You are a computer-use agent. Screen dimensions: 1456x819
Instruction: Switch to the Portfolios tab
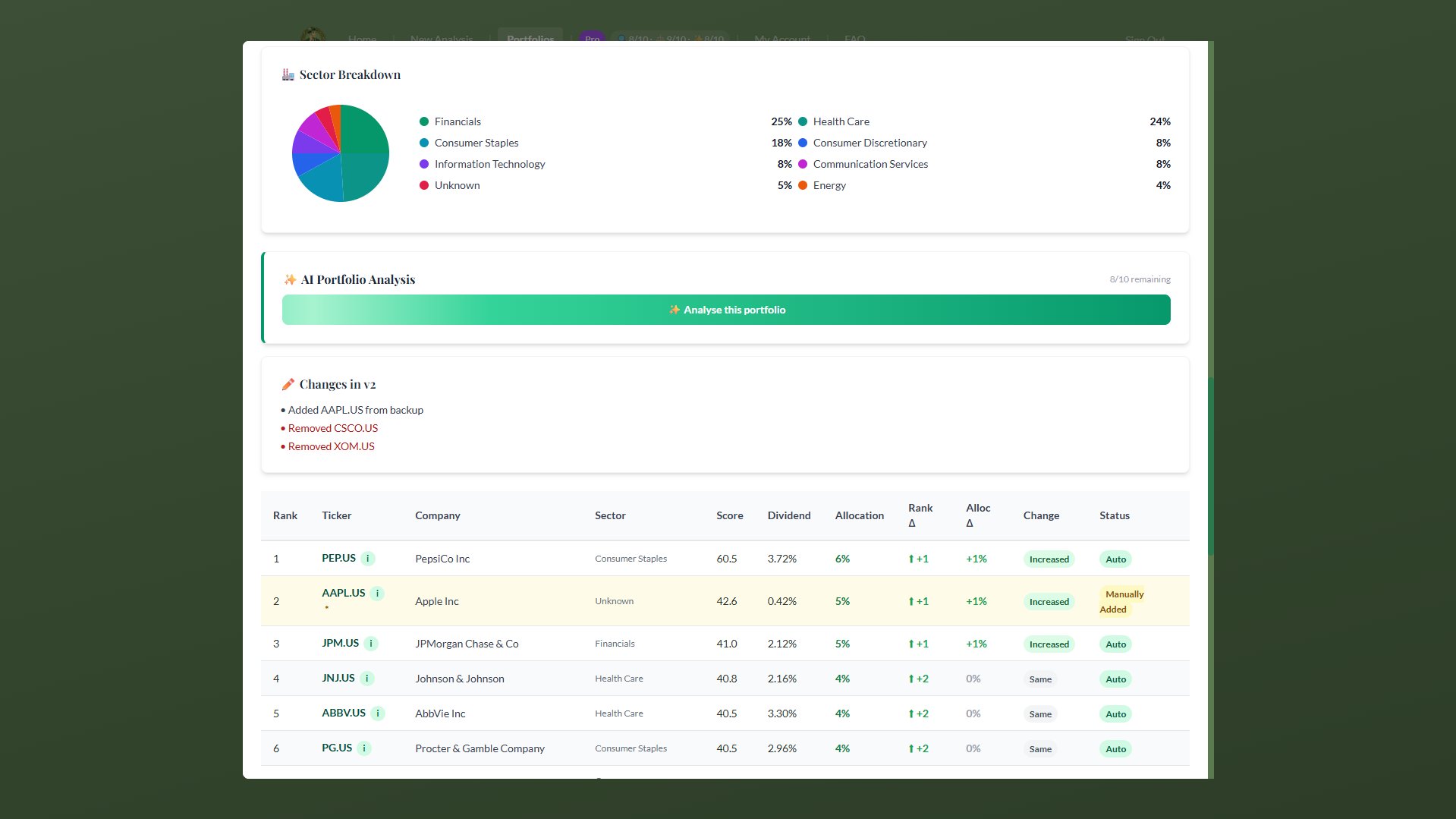[530, 39]
